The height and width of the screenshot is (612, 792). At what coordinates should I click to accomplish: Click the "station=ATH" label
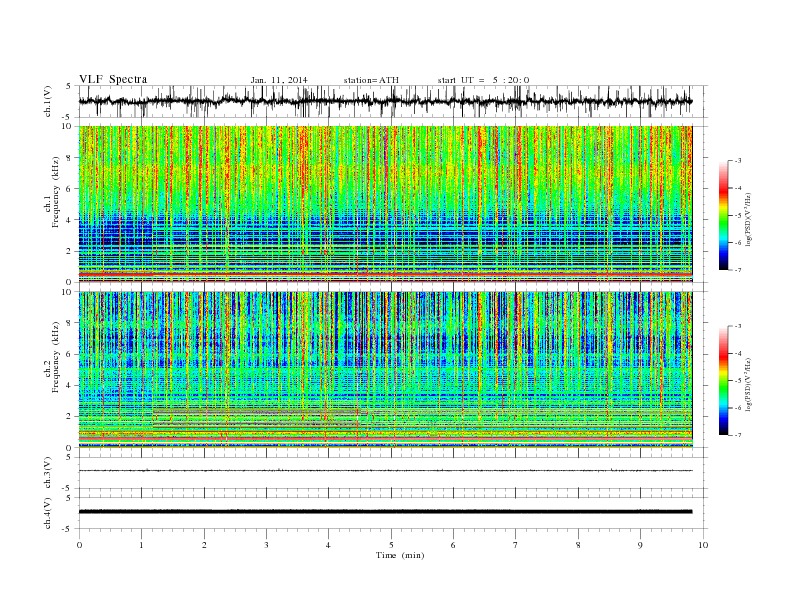point(371,80)
